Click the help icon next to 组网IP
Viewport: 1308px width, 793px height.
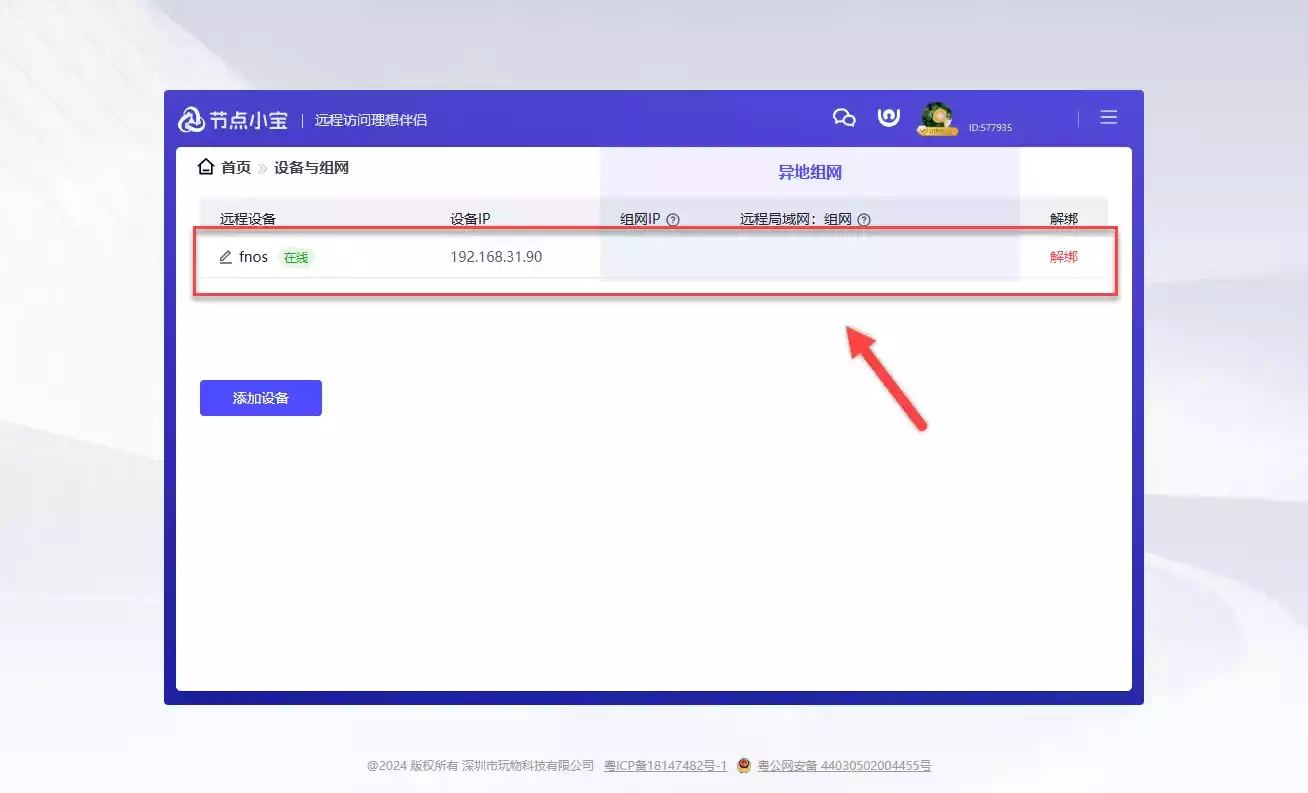point(673,220)
